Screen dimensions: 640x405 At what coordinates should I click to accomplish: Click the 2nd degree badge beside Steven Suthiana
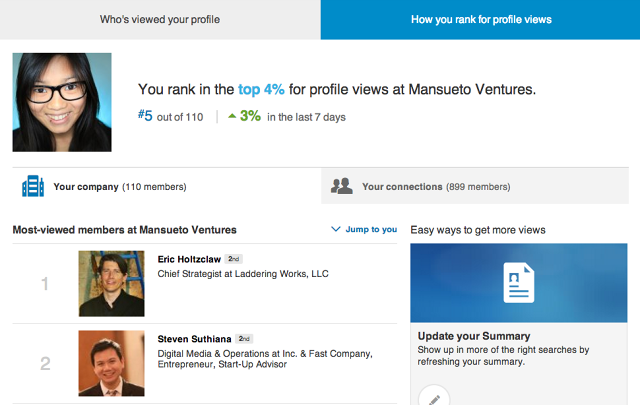(x=244, y=338)
